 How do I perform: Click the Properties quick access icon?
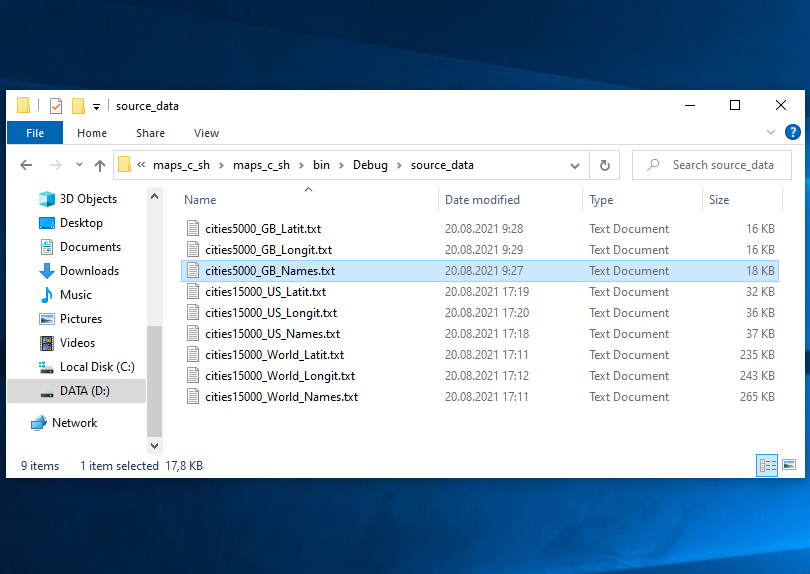(56, 106)
